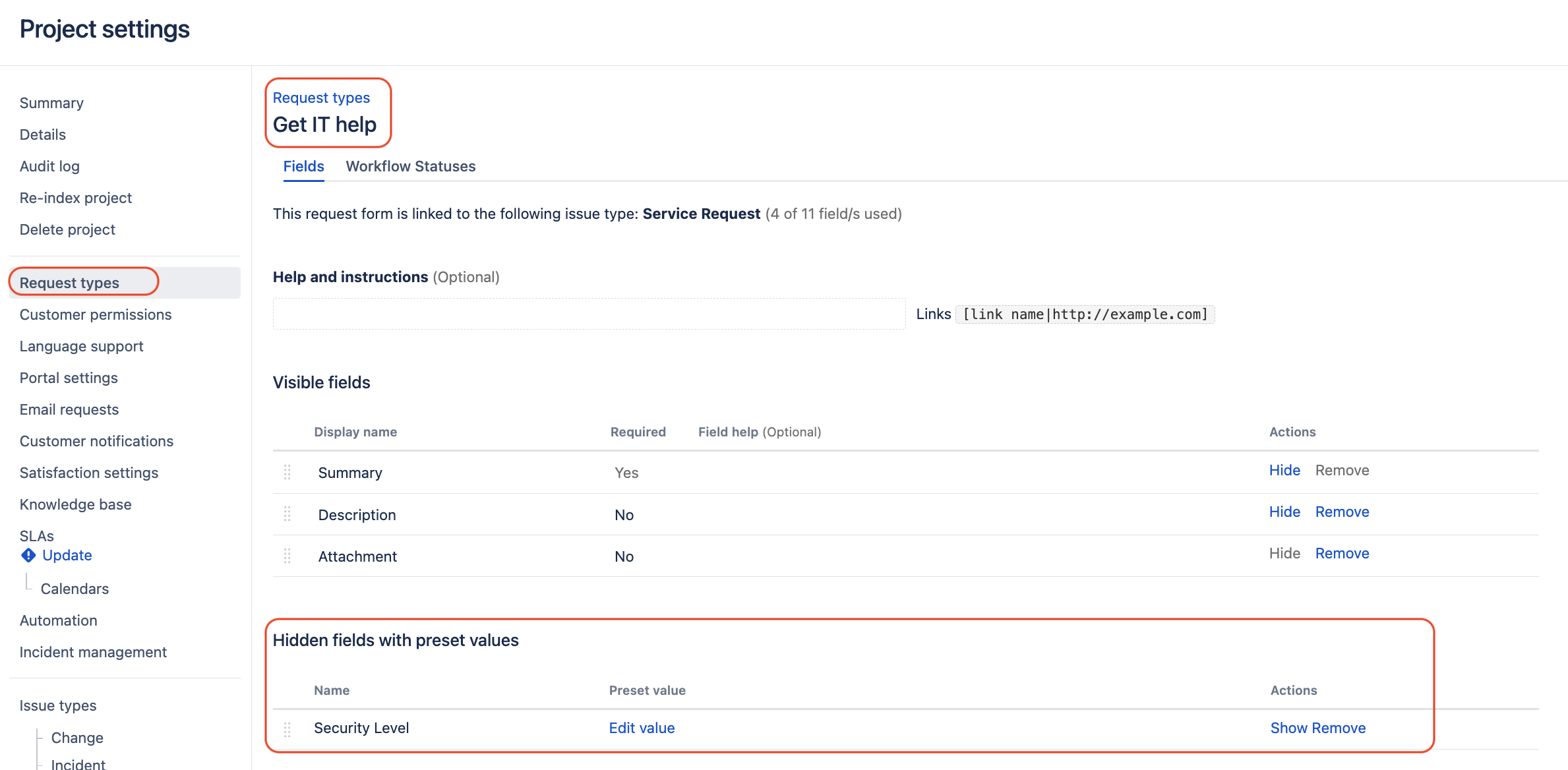
Task: Open the SLAs Update link
Action: [67, 555]
